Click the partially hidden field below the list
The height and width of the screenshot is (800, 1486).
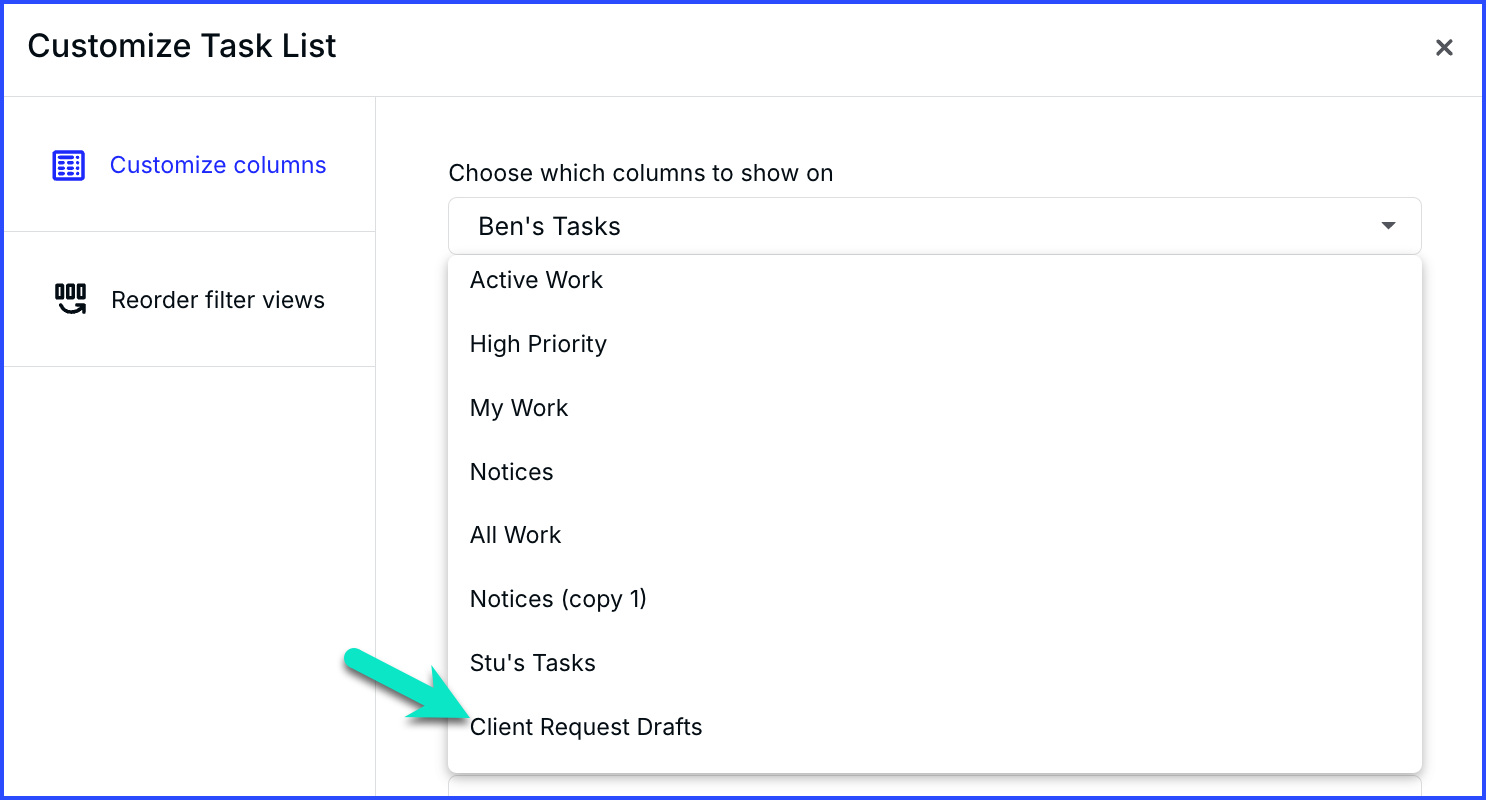tap(934, 786)
